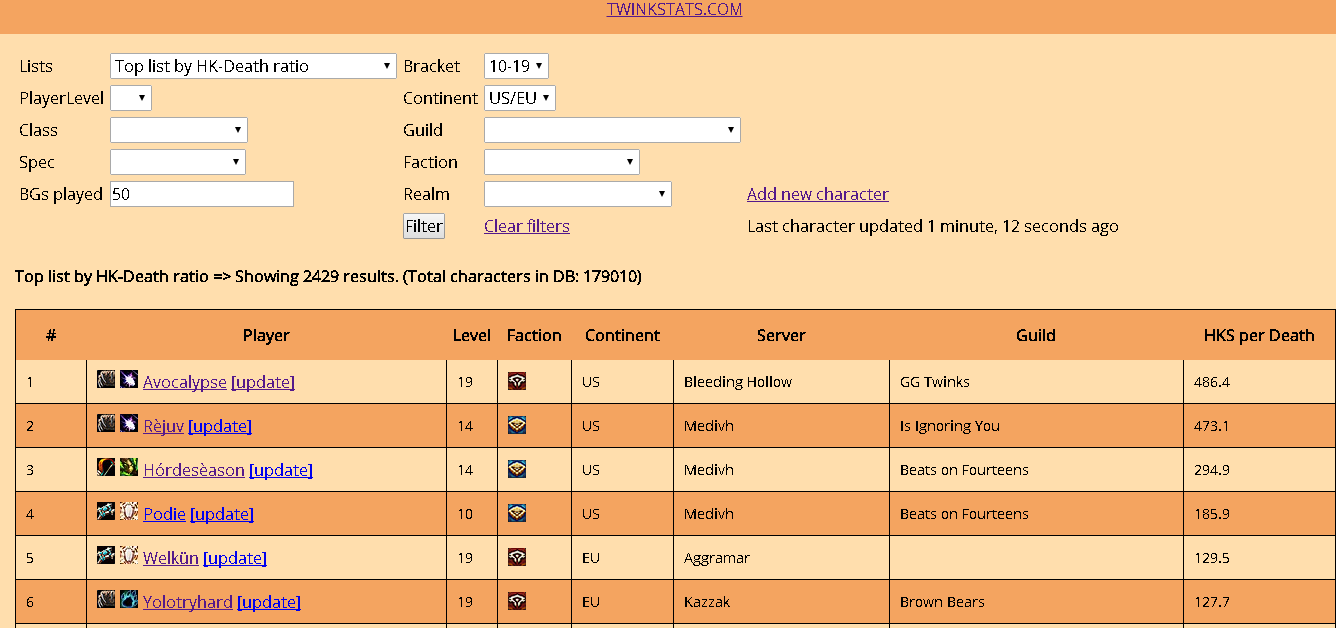Click the shield spec icon beside Welkün
The width and height of the screenshot is (1336, 628).
pyautogui.click(x=129, y=556)
